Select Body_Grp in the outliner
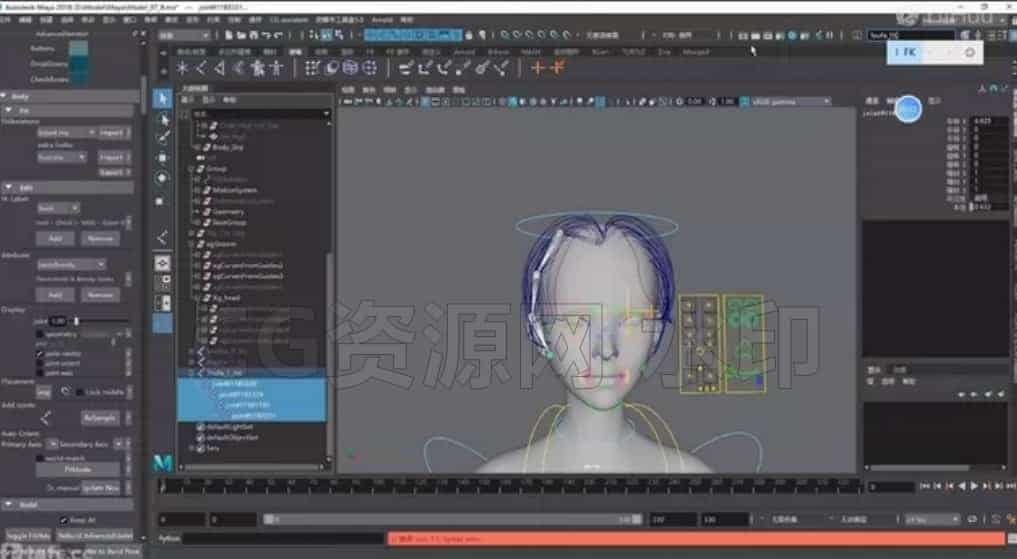Screen dimensions: 1017x559 point(227,147)
